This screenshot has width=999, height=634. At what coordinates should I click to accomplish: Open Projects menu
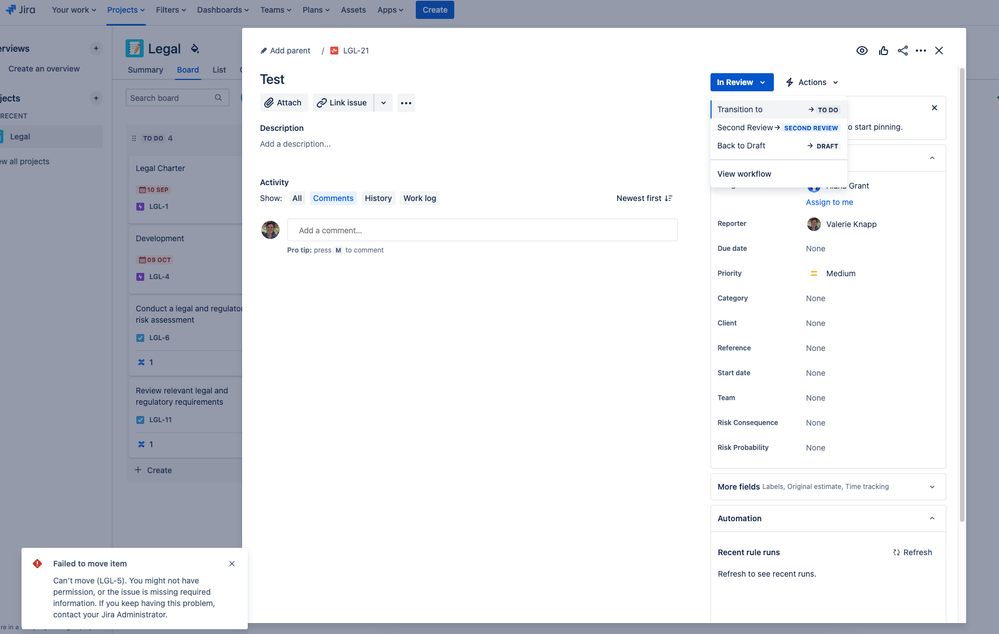coord(126,10)
